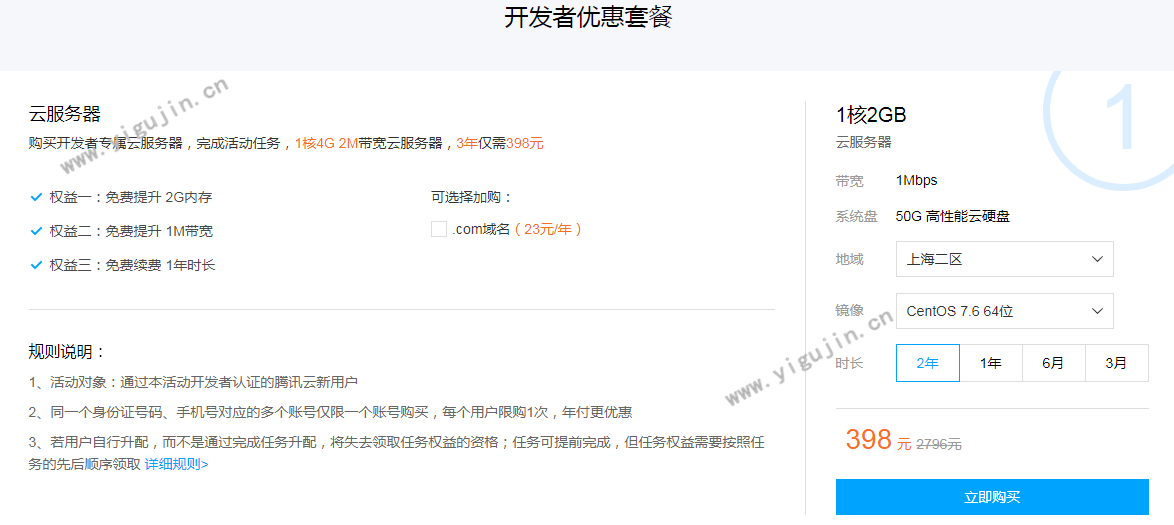Click the 50G 高性能云硬盘 system disk text

960,217
